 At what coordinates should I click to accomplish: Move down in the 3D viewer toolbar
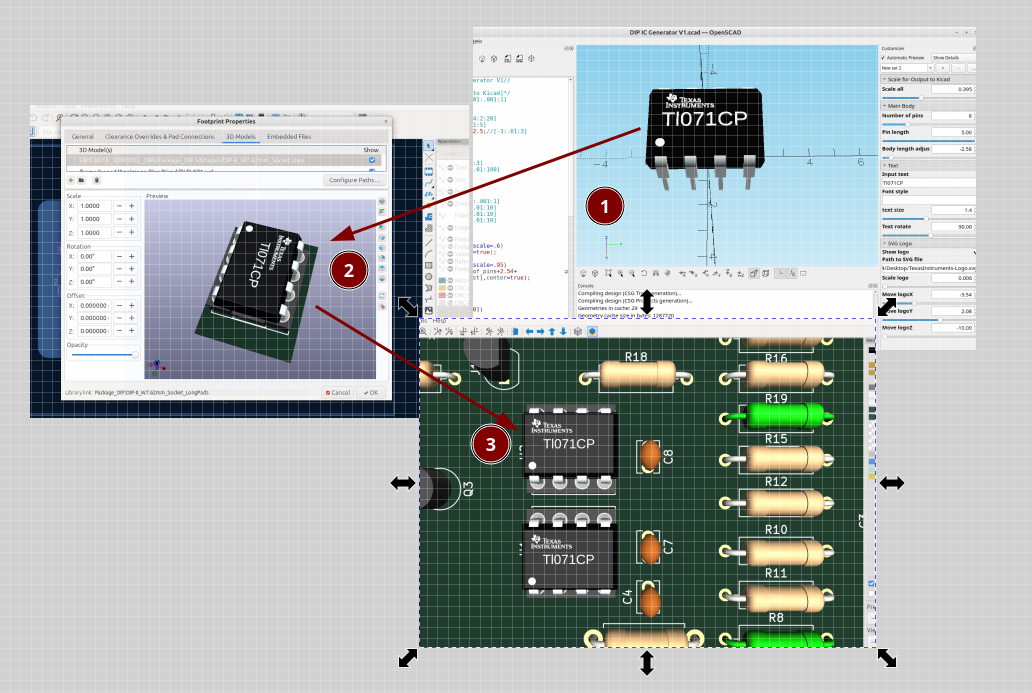pyautogui.click(x=563, y=332)
